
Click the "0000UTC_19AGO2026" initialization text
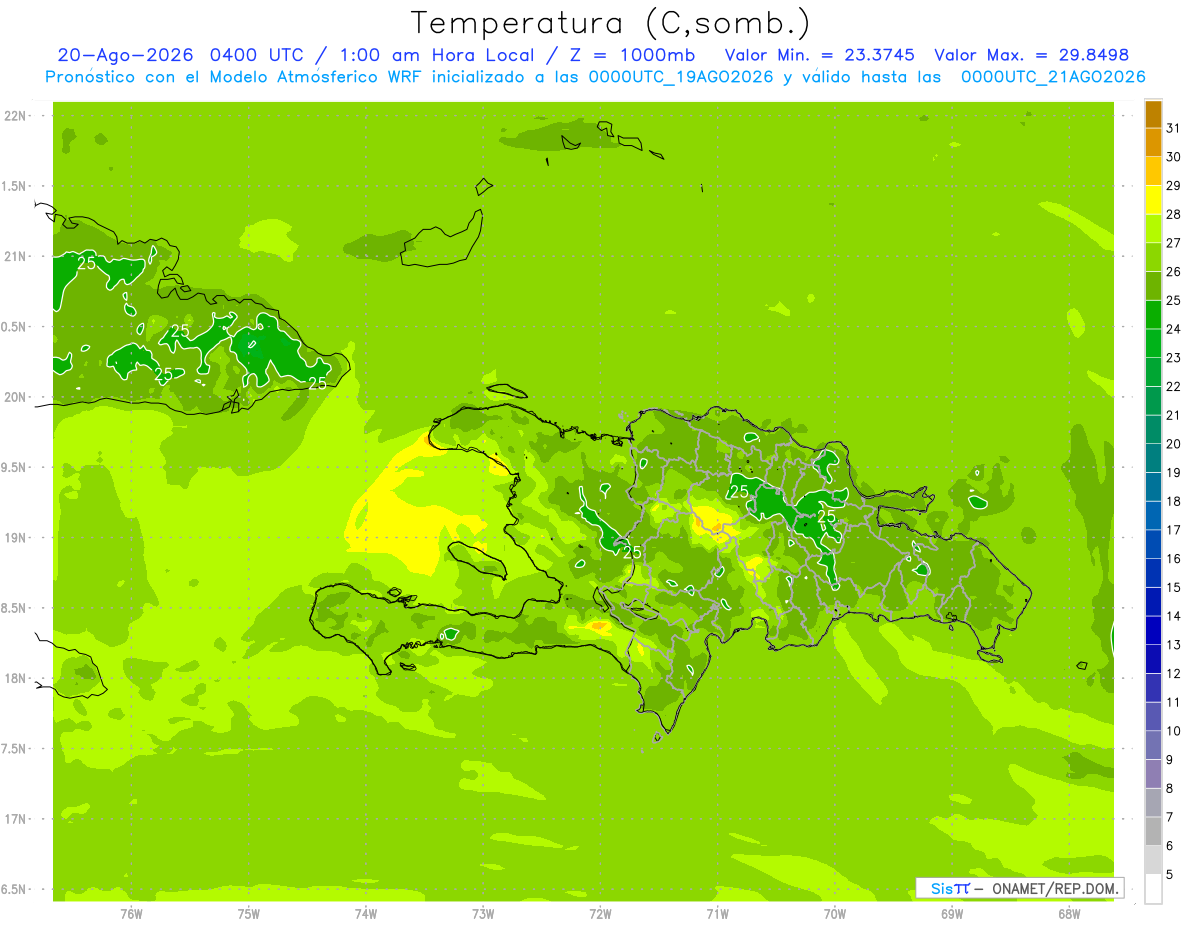pos(681,77)
